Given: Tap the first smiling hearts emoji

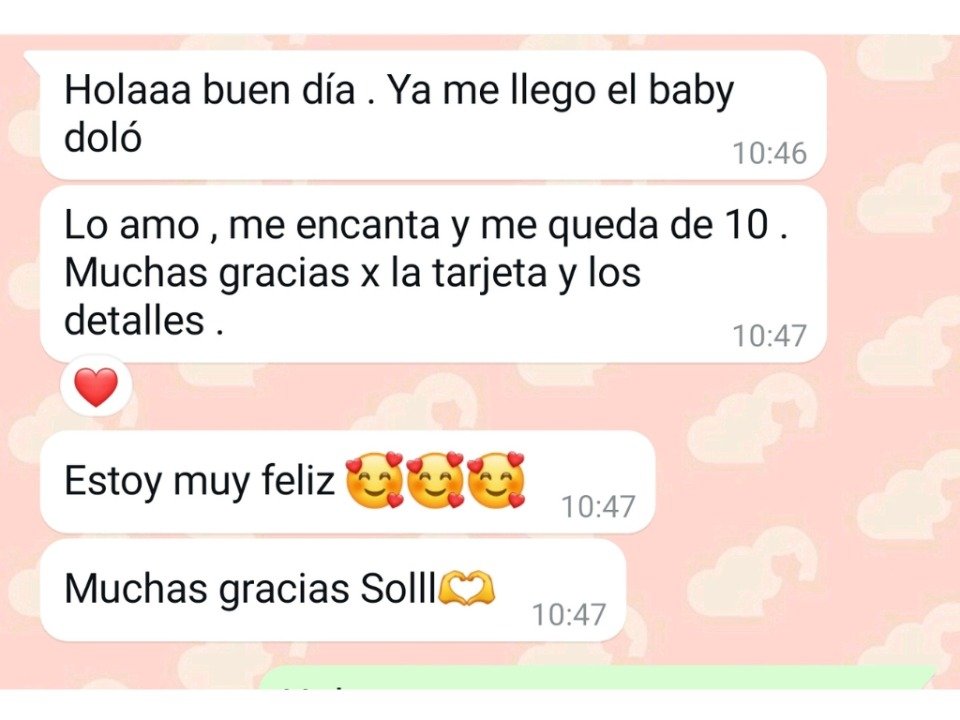Looking at the screenshot, I should click(375, 481).
